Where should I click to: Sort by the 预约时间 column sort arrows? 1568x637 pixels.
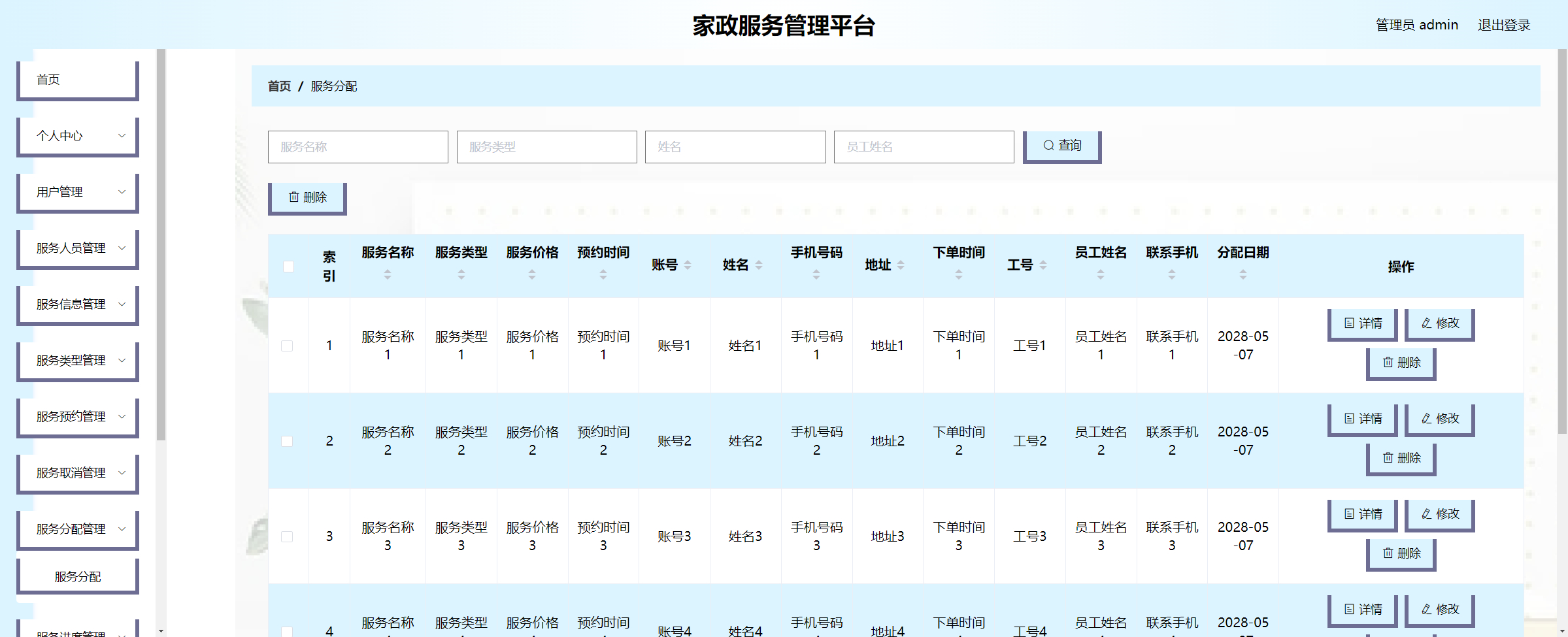[x=603, y=275]
